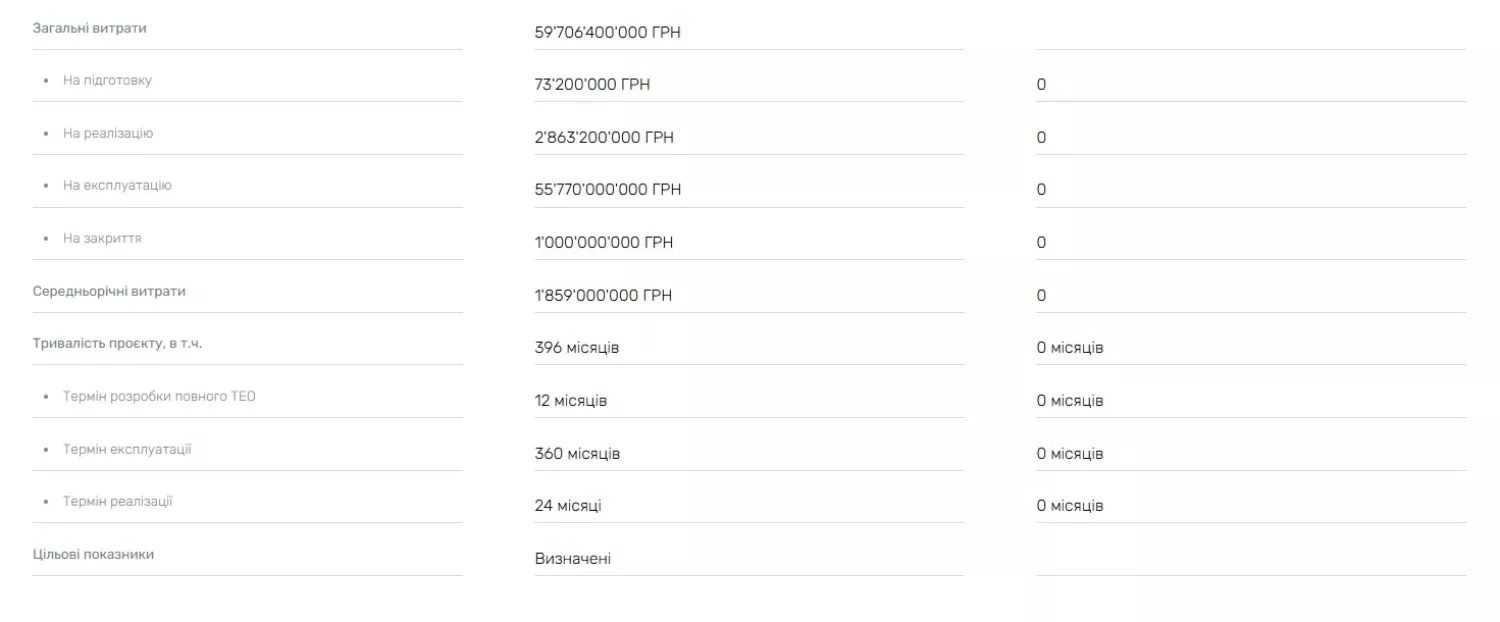Viewport: 1500px width, 622px height.
Task: Select the 59'706'400'000 ГРН total value
Action: 608,32
